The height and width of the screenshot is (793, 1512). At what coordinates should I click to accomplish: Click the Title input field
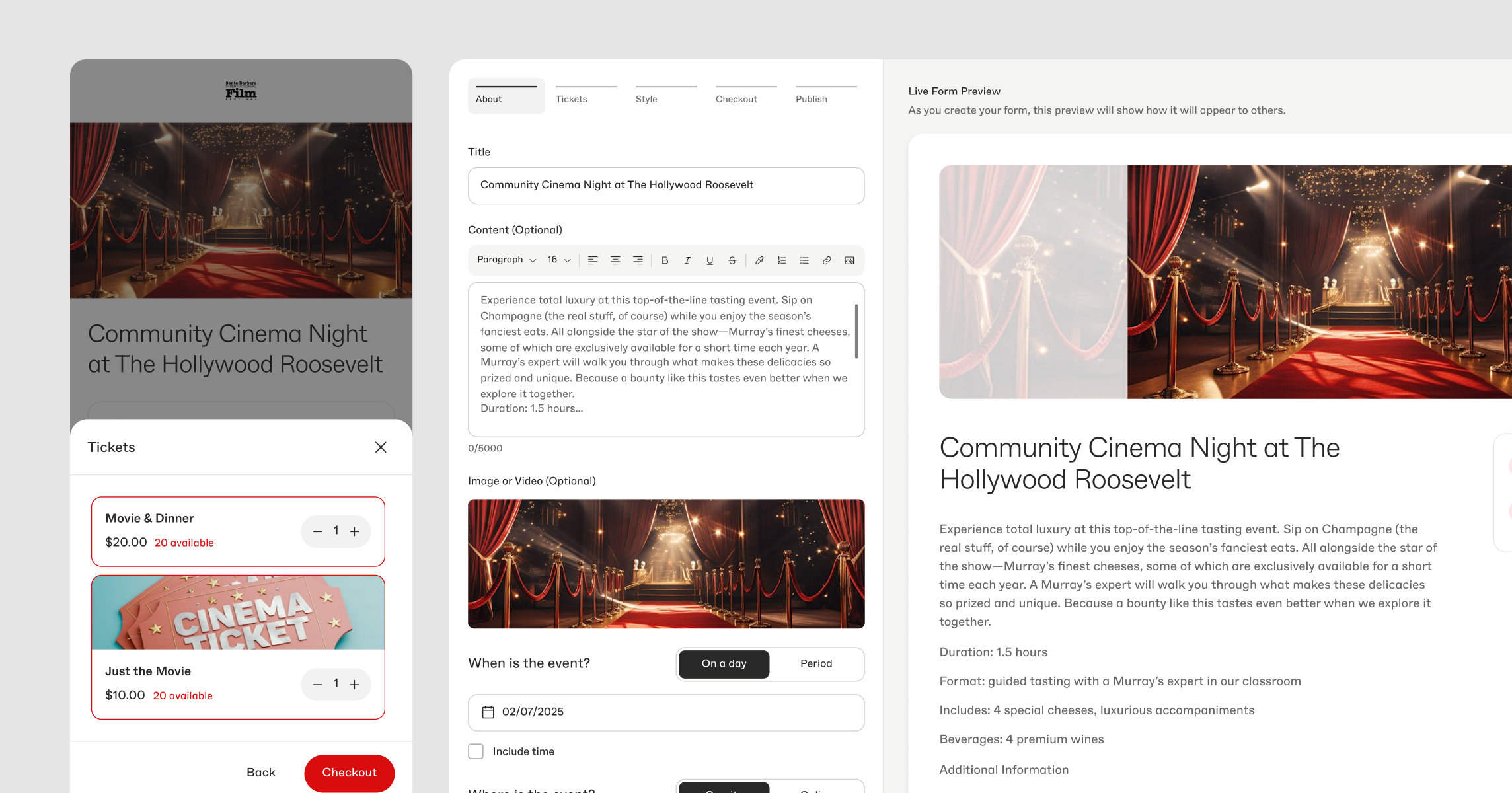tap(666, 186)
